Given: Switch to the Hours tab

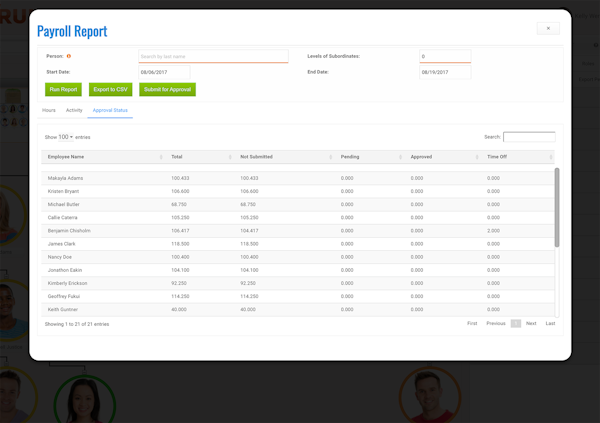Looking at the screenshot, I should (49, 110).
